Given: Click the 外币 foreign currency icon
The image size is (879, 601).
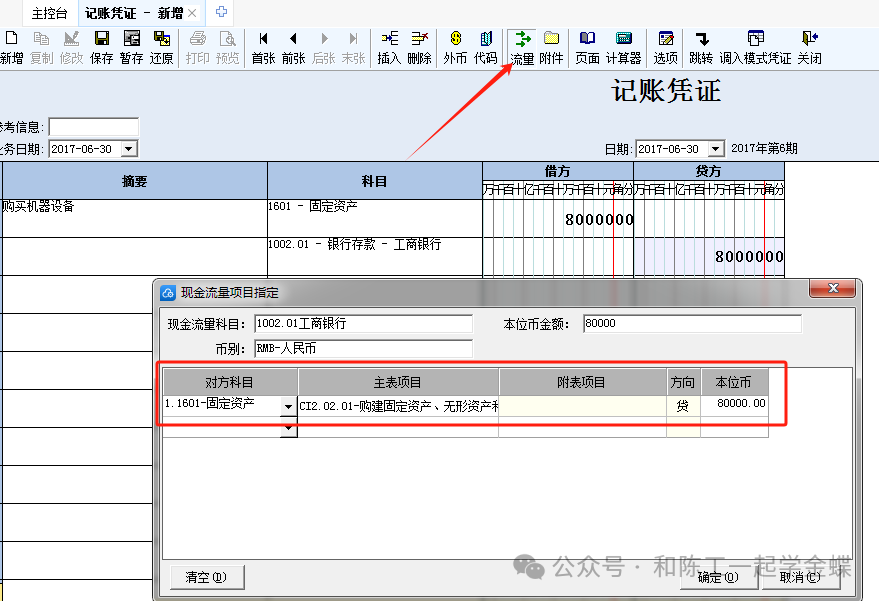Looking at the screenshot, I should 455,47.
